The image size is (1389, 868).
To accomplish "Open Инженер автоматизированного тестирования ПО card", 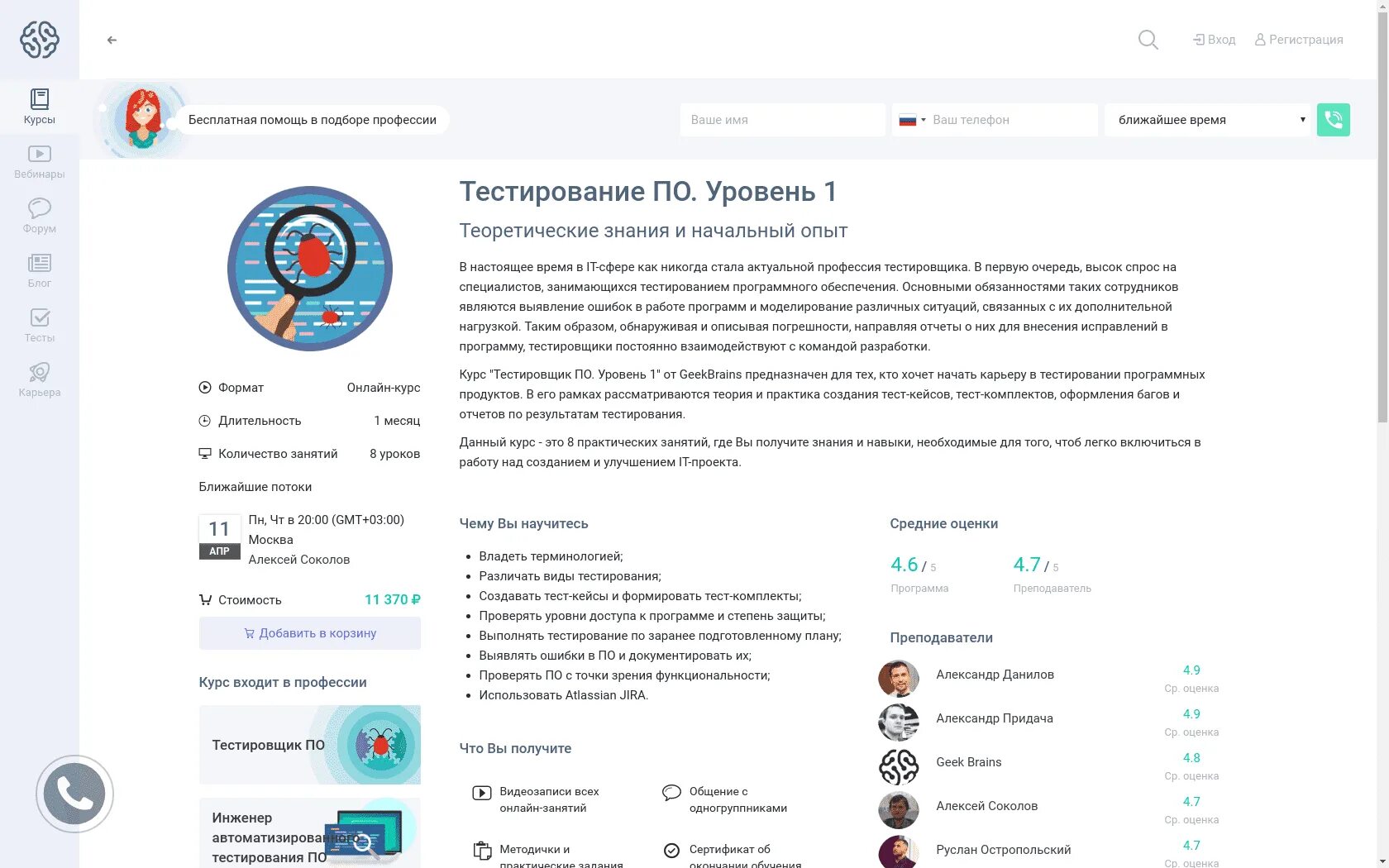I will (310, 833).
